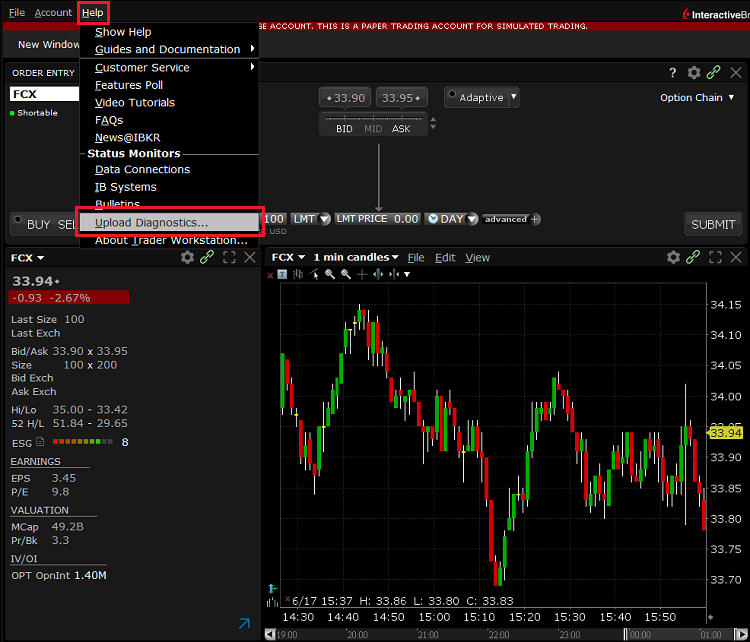Screen dimensions: 750x642
Task: Click order entry window link chain icon
Action: (714, 72)
